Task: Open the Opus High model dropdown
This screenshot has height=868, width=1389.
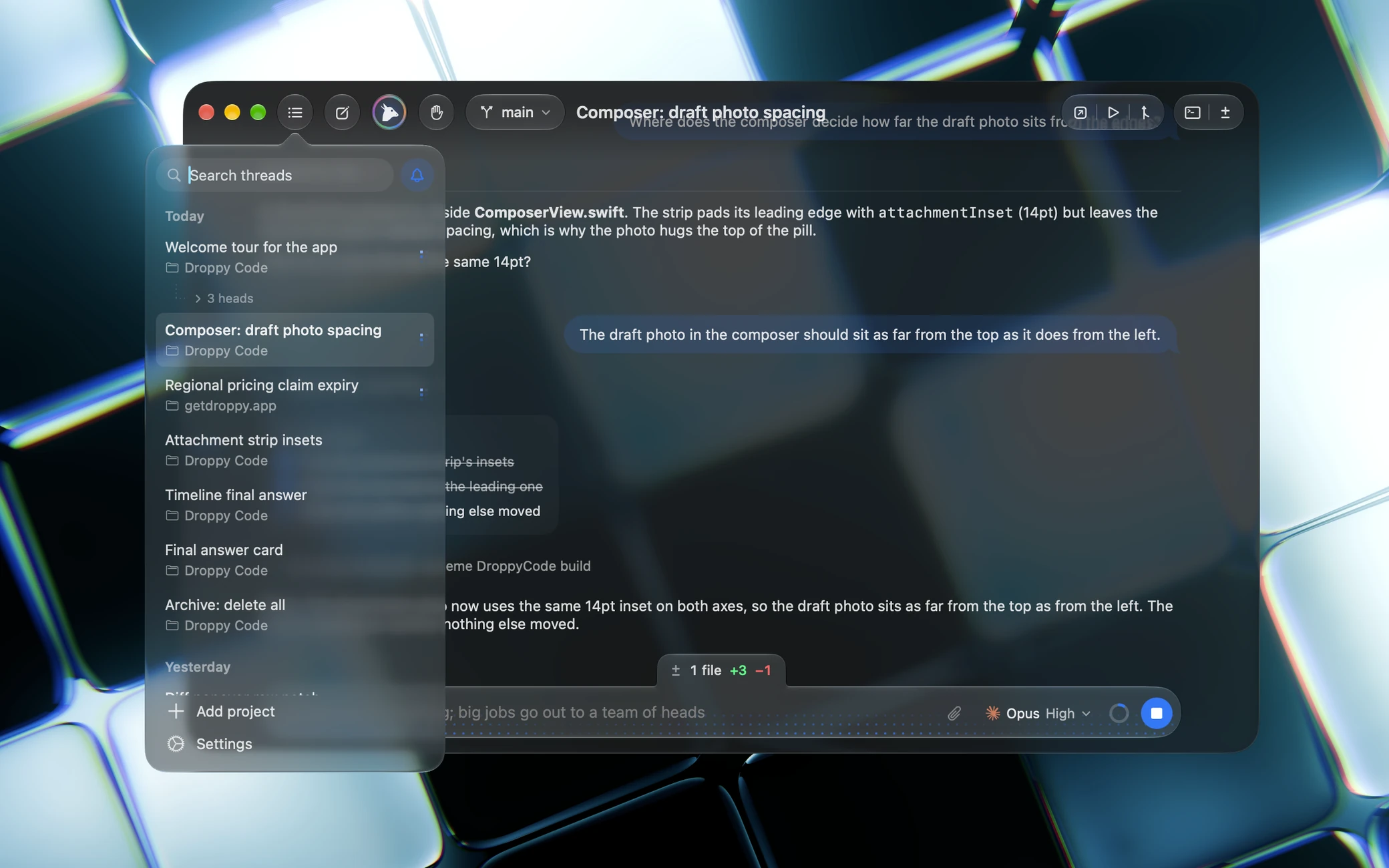Action: point(1038,713)
